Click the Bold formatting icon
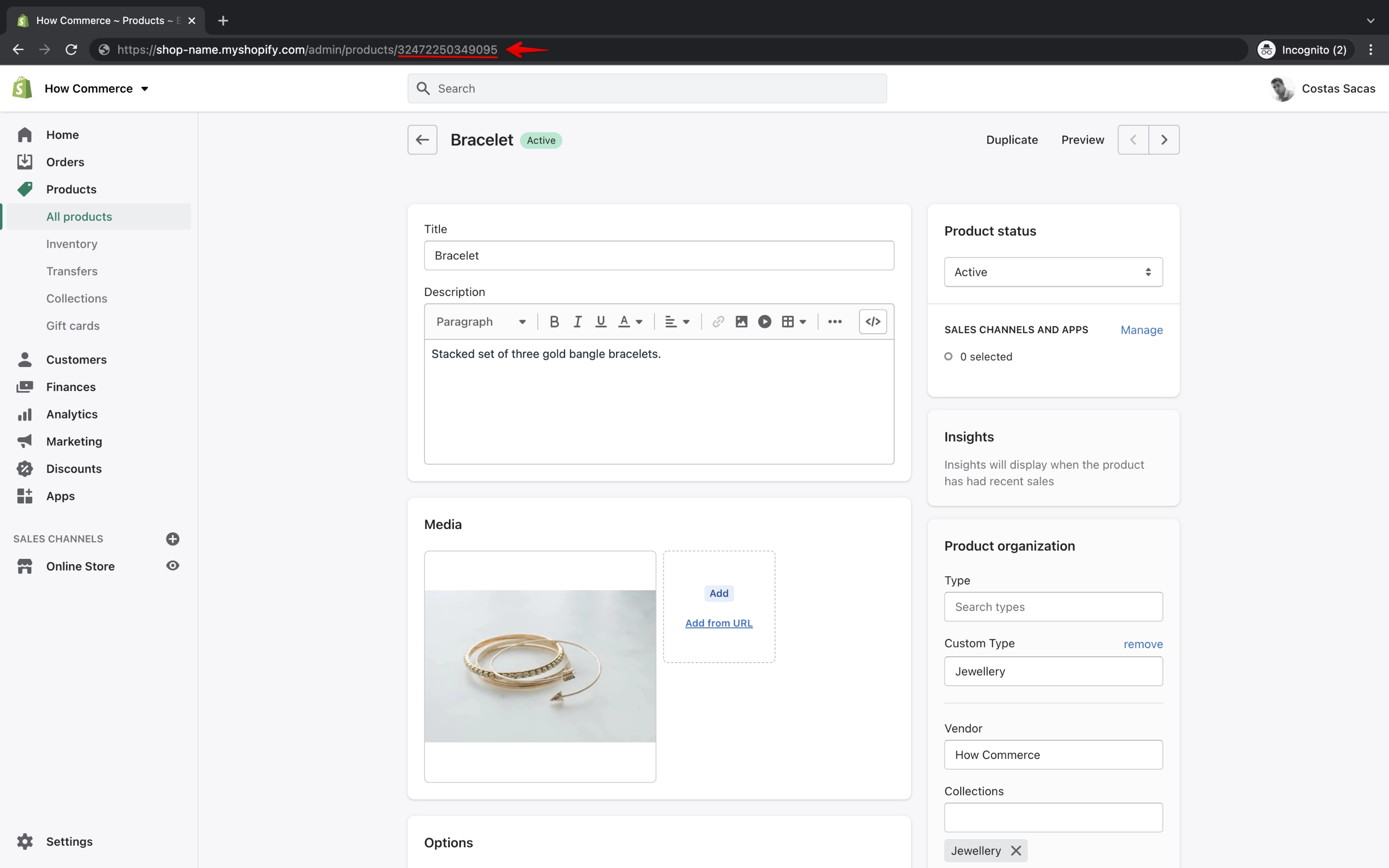Viewport: 1389px width, 868px height. 554,322
